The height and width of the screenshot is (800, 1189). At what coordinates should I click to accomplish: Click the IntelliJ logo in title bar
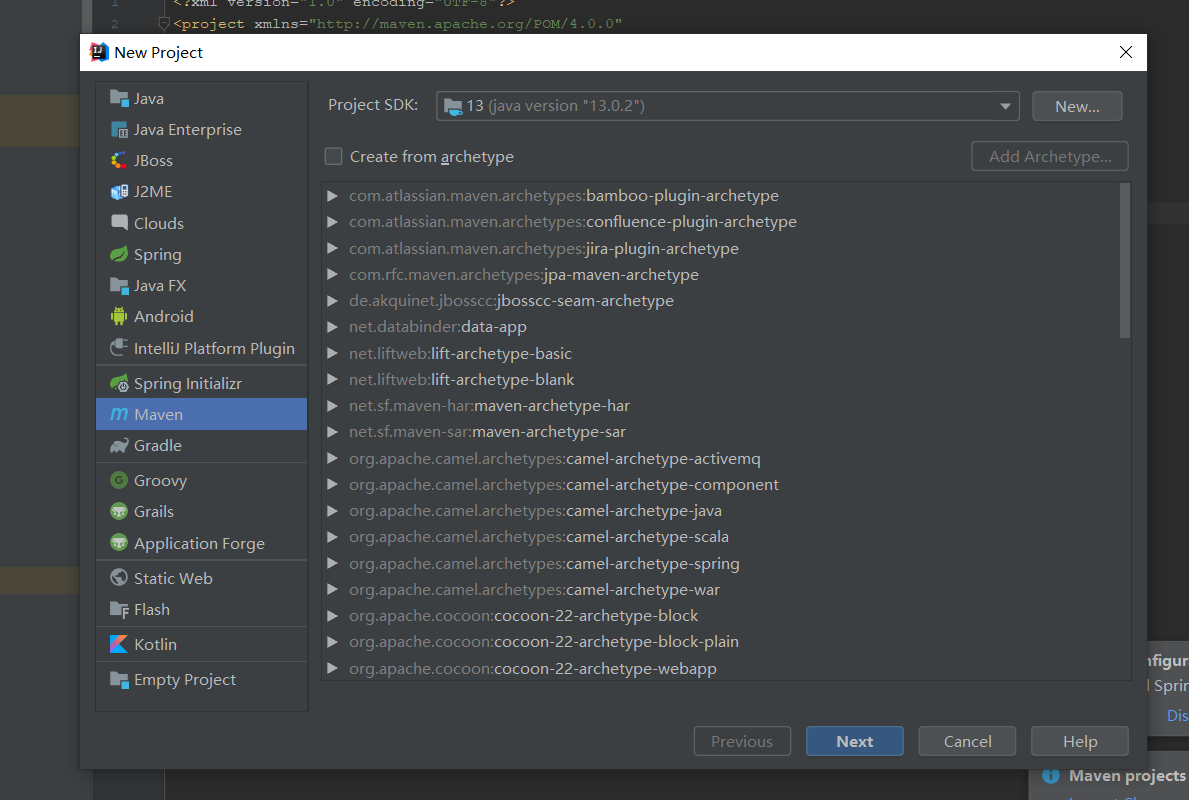(x=99, y=52)
